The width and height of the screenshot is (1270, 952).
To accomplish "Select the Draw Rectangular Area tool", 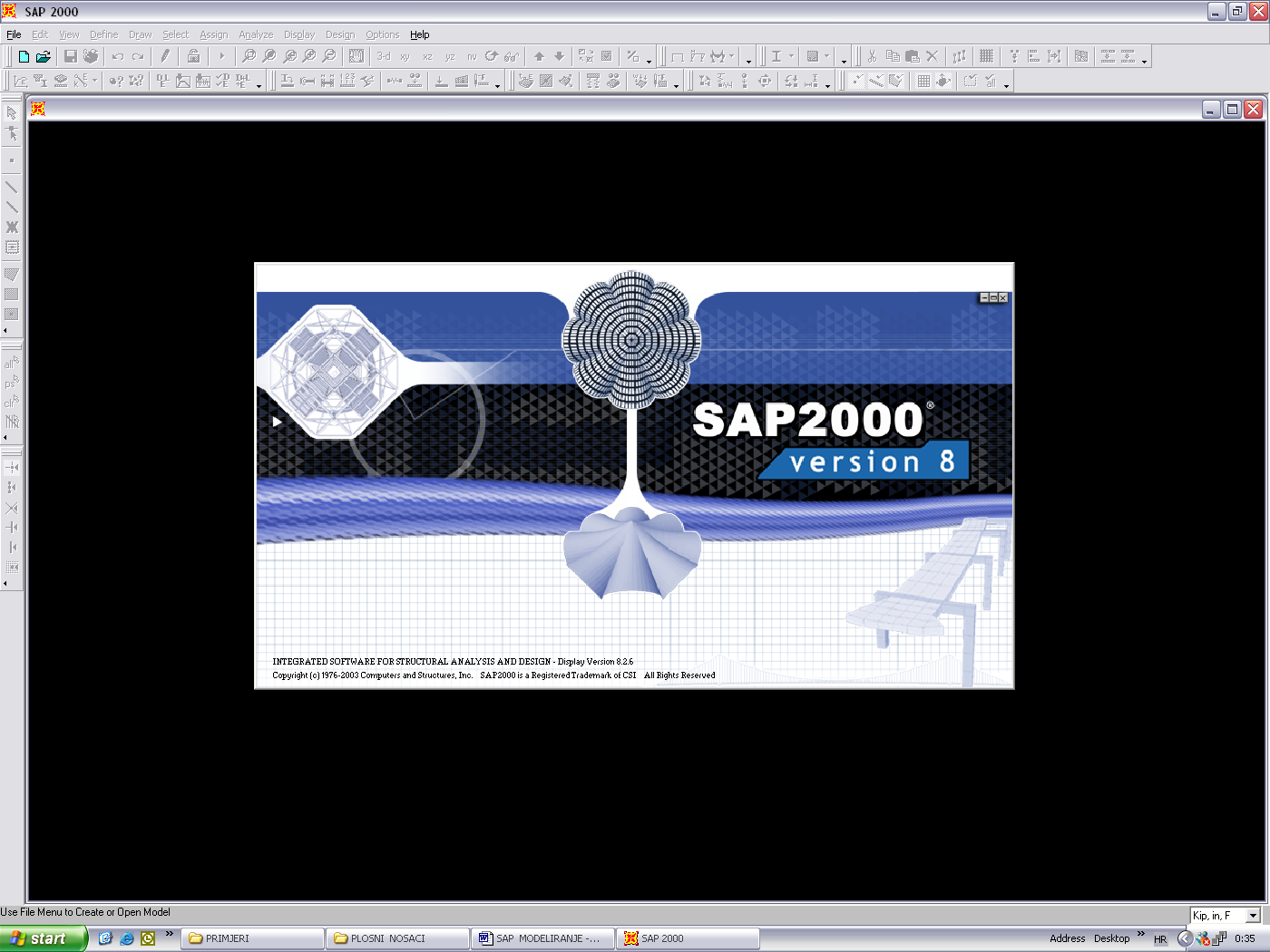I will tap(12, 294).
